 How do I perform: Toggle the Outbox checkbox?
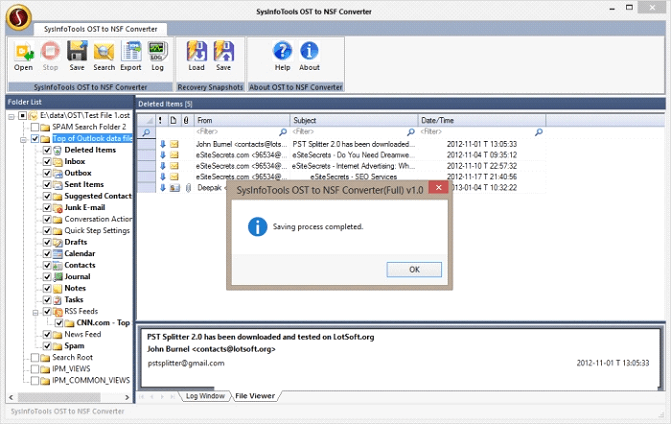click(47, 173)
